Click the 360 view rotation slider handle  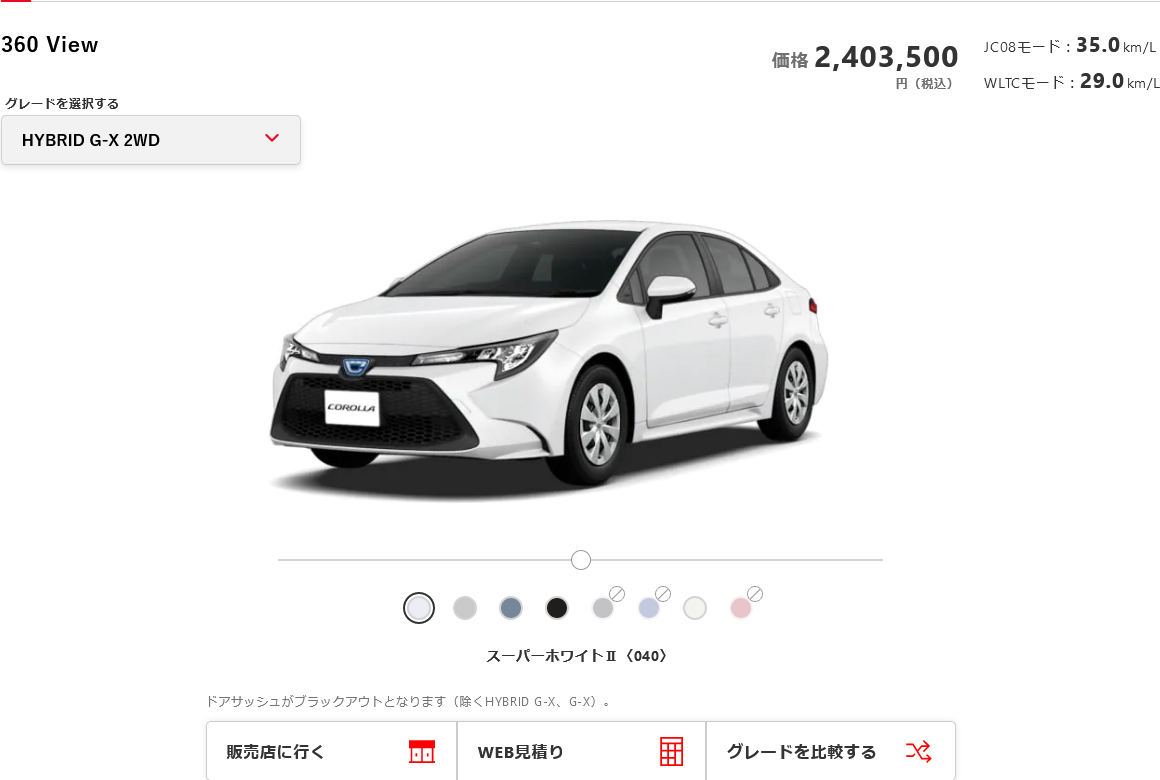[x=581, y=560]
